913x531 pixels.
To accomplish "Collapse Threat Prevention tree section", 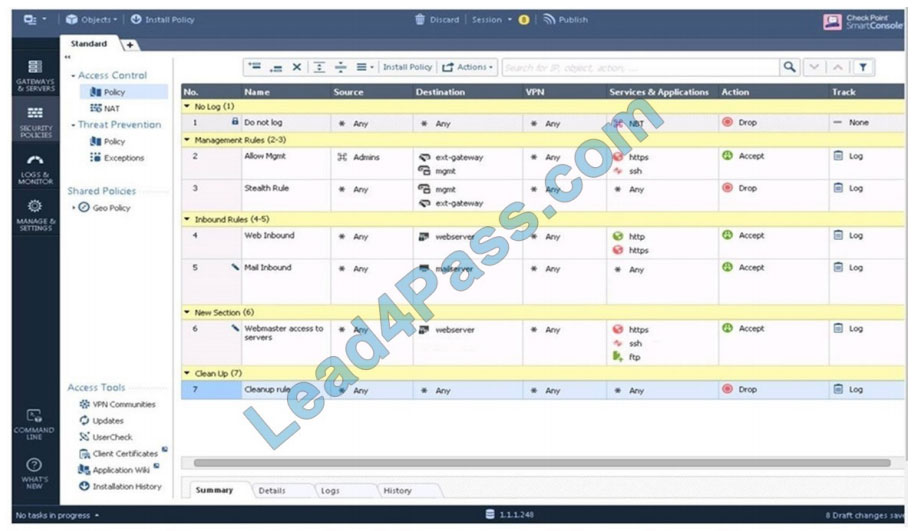I will tap(73, 125).
